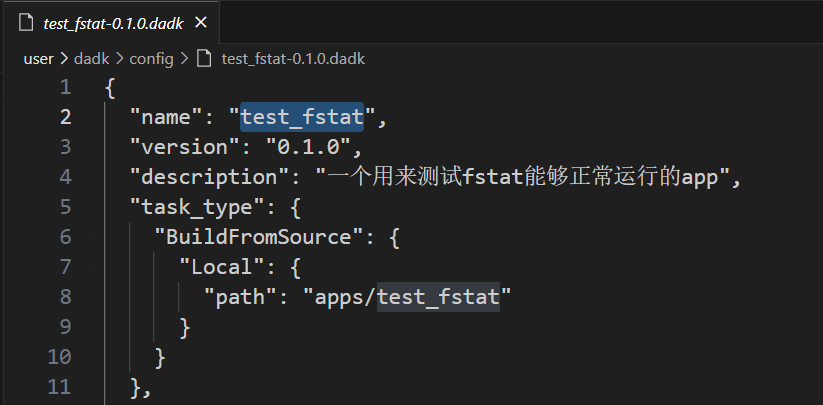Image resolution: width=823 pixels, height=405 pixels.
Task: Click the file icon in the editor tab
Action: pos(25,23)
